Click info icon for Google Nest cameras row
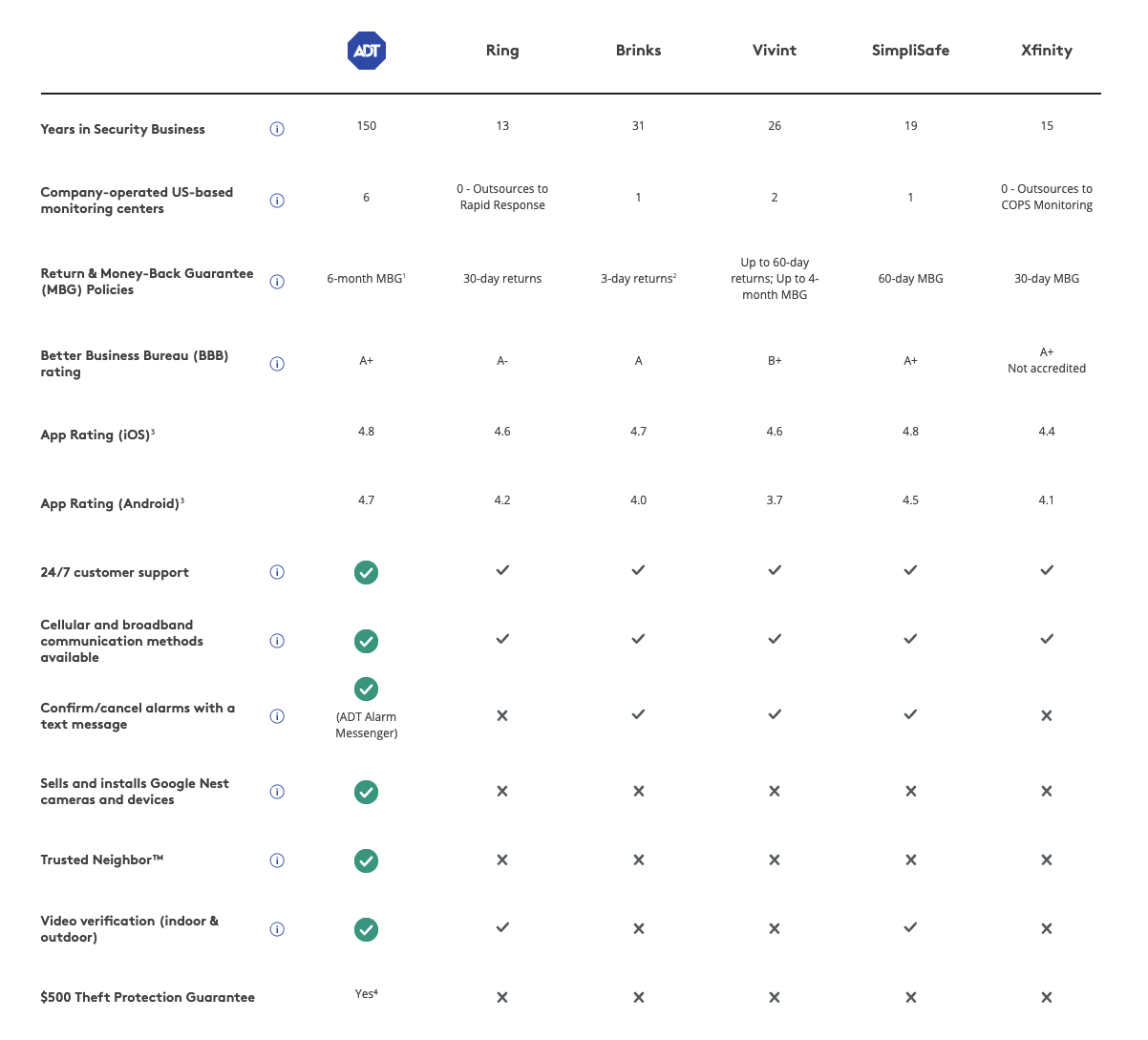Image resolution: width=1148 pixels, height=1040 pixels. pos(277,792)
